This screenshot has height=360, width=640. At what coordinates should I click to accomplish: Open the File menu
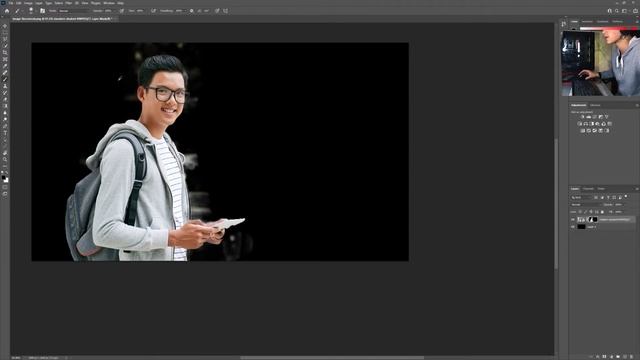[11, 3]
